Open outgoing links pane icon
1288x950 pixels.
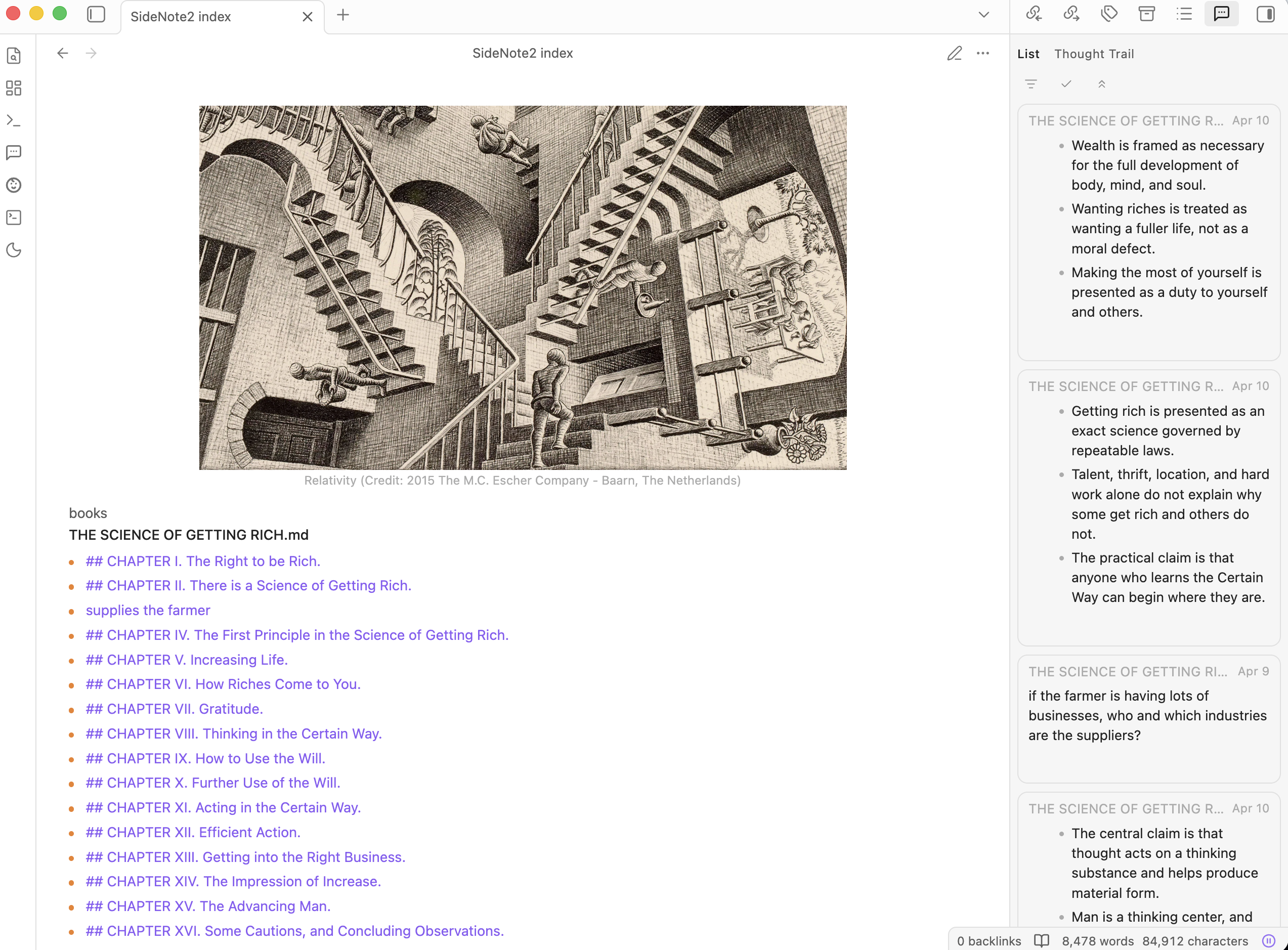[1071, 14]
